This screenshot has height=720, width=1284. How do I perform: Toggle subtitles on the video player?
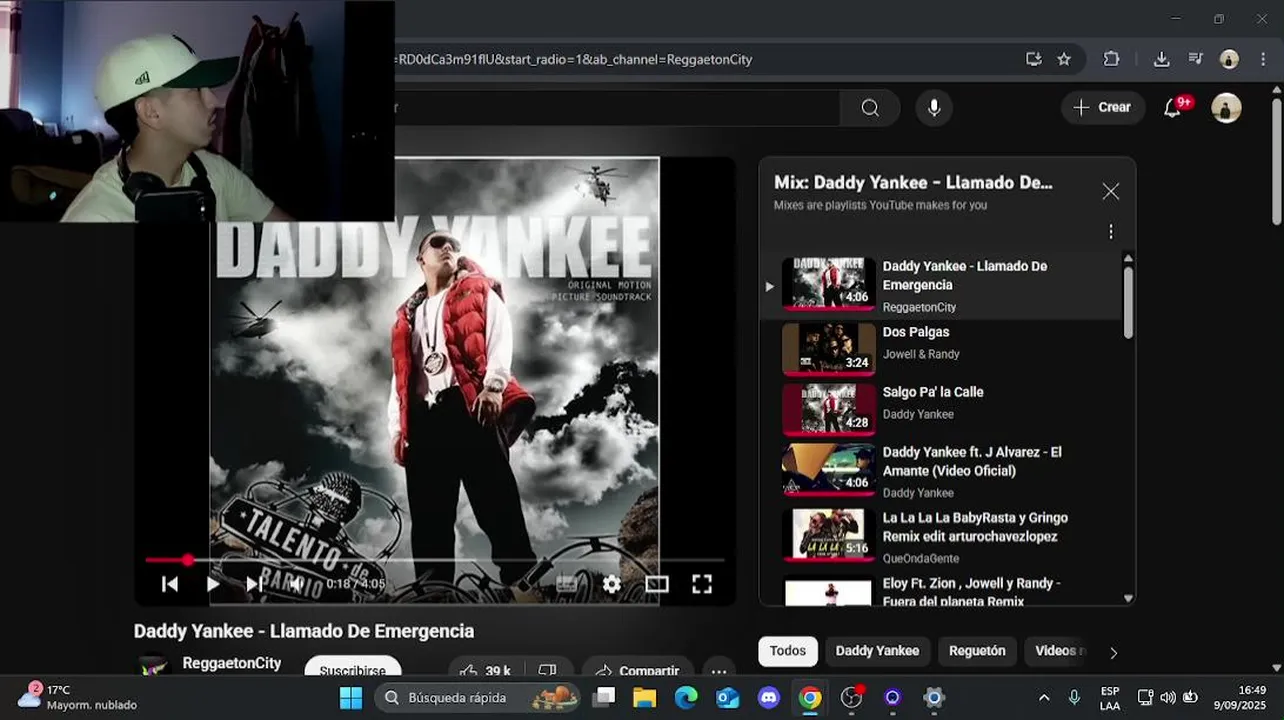[x=566, y=584]
